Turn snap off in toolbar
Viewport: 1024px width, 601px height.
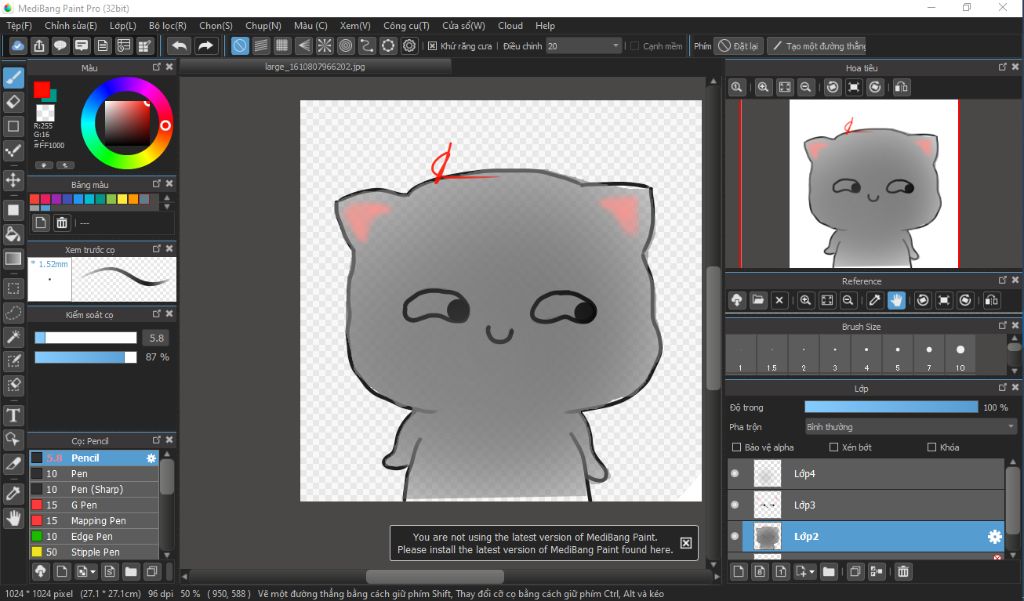point(240,46)
